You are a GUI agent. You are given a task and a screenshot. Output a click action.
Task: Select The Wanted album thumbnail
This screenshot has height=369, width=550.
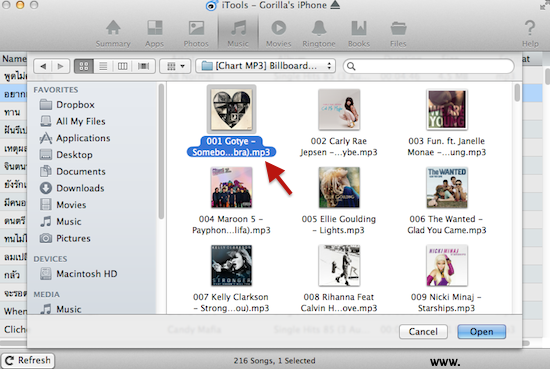coord(447,187)
